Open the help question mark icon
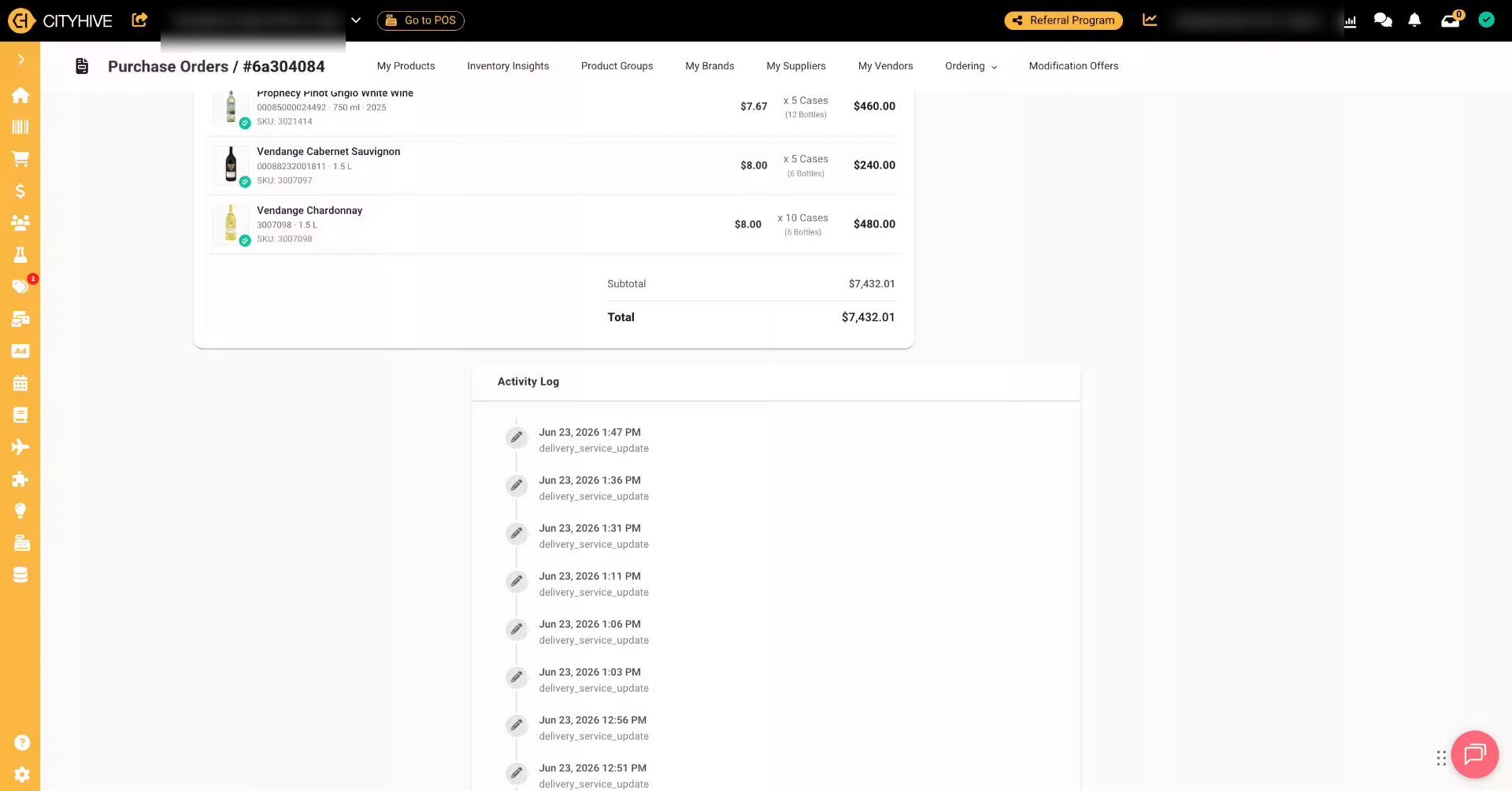This screenshot has width=1512, height=791. tap(22, 742)
